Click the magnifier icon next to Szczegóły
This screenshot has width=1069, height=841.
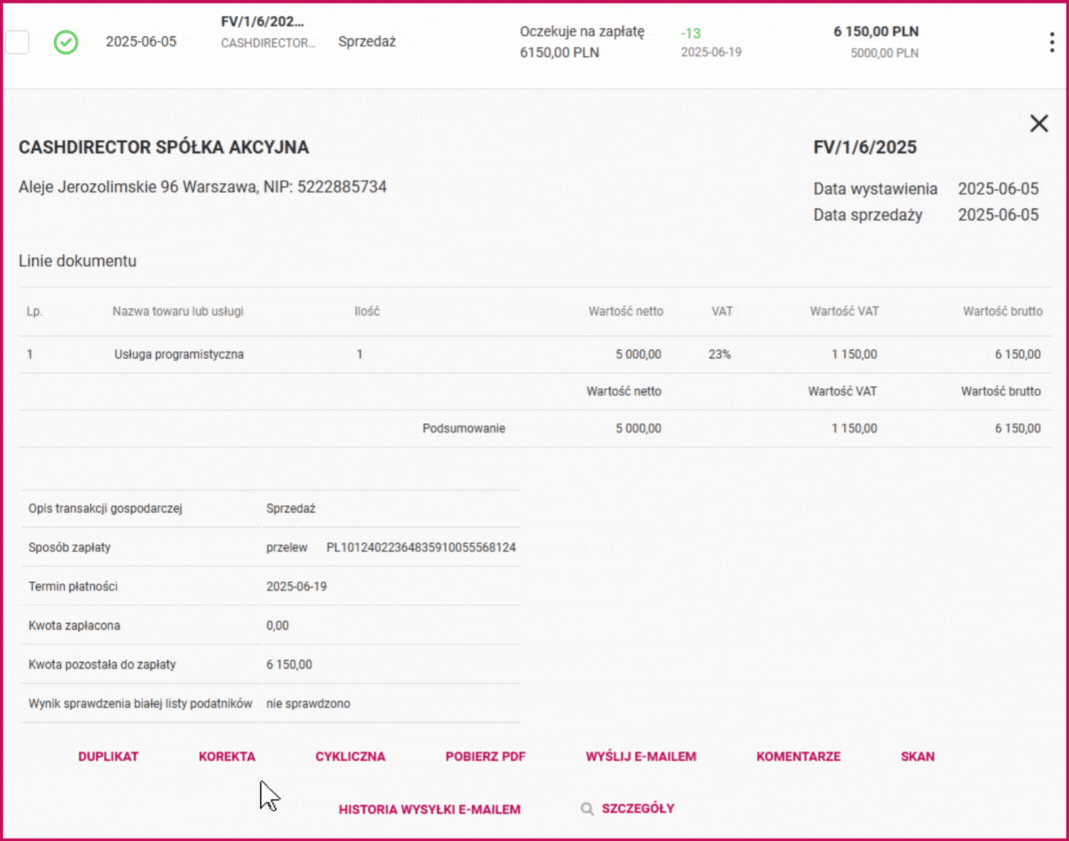pos(587,809)
